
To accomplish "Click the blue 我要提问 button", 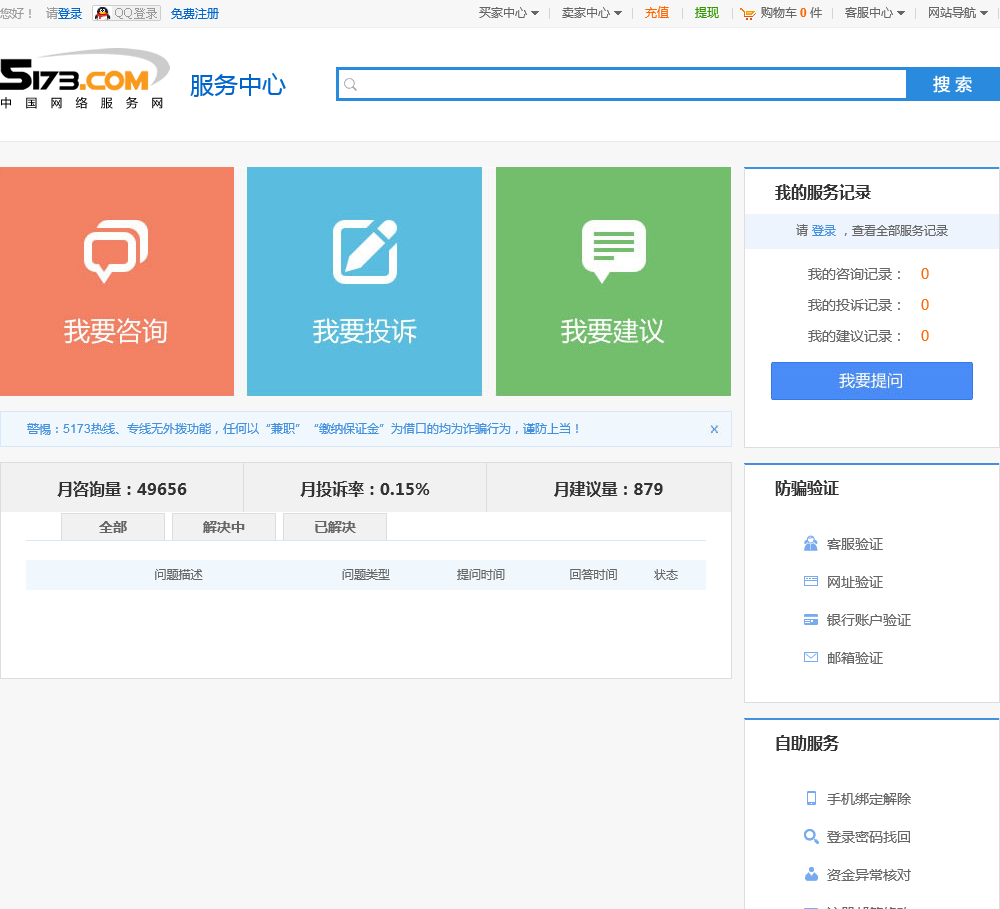I will pos(871,381).
